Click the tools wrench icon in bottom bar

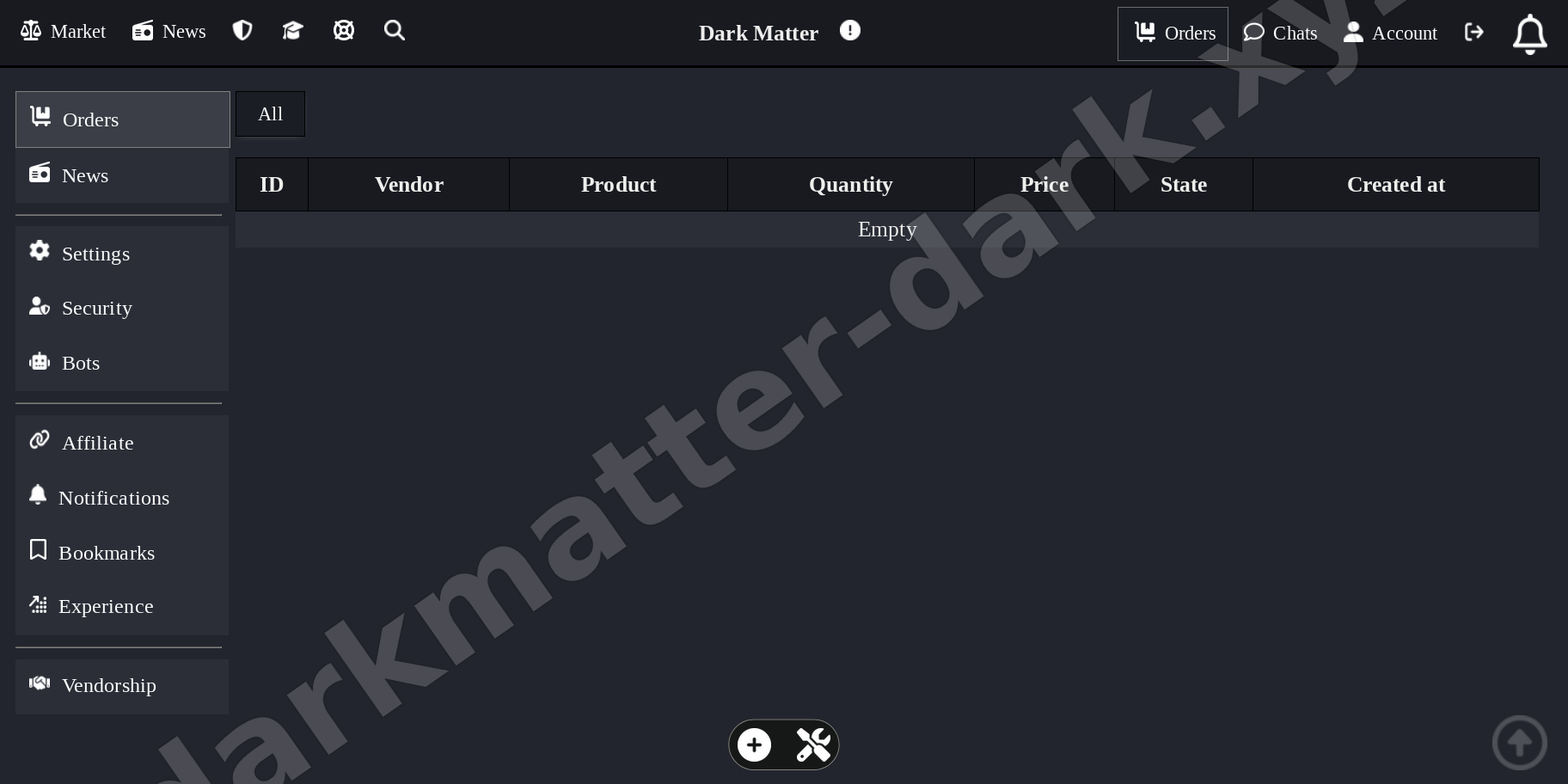(813, 744)
